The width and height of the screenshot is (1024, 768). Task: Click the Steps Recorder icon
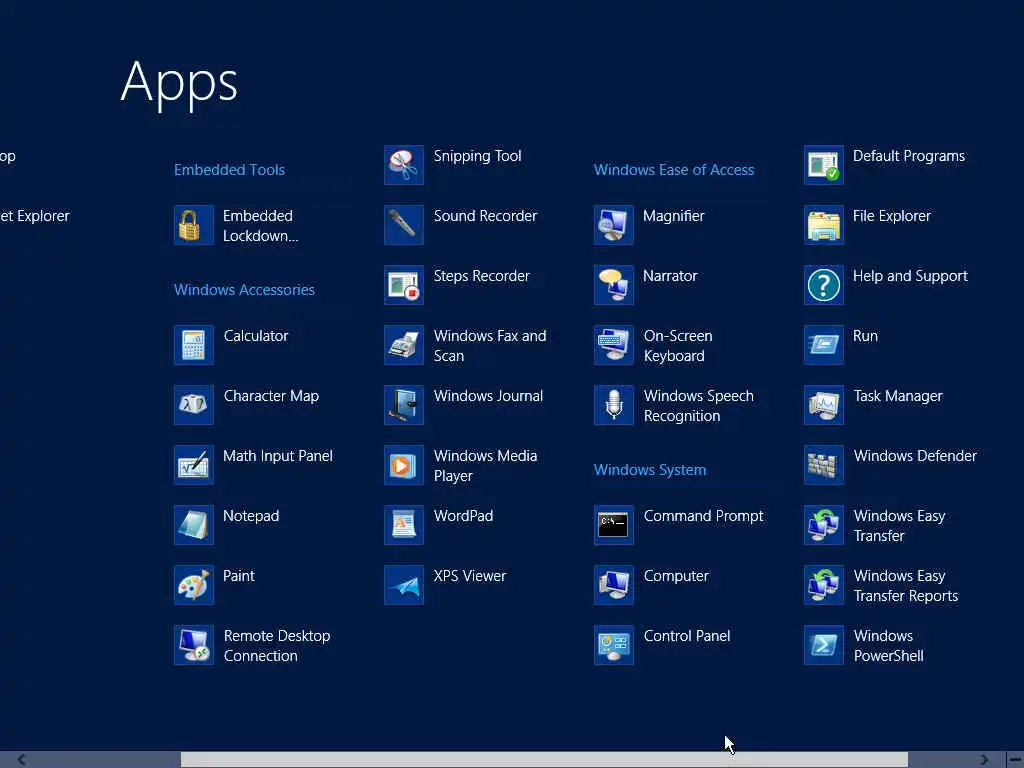(x=404, y=285)
